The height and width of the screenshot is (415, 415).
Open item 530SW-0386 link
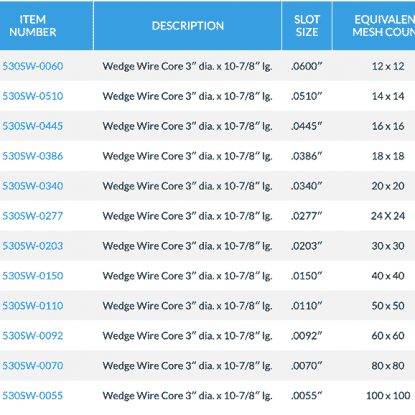(x=33, y=156)
